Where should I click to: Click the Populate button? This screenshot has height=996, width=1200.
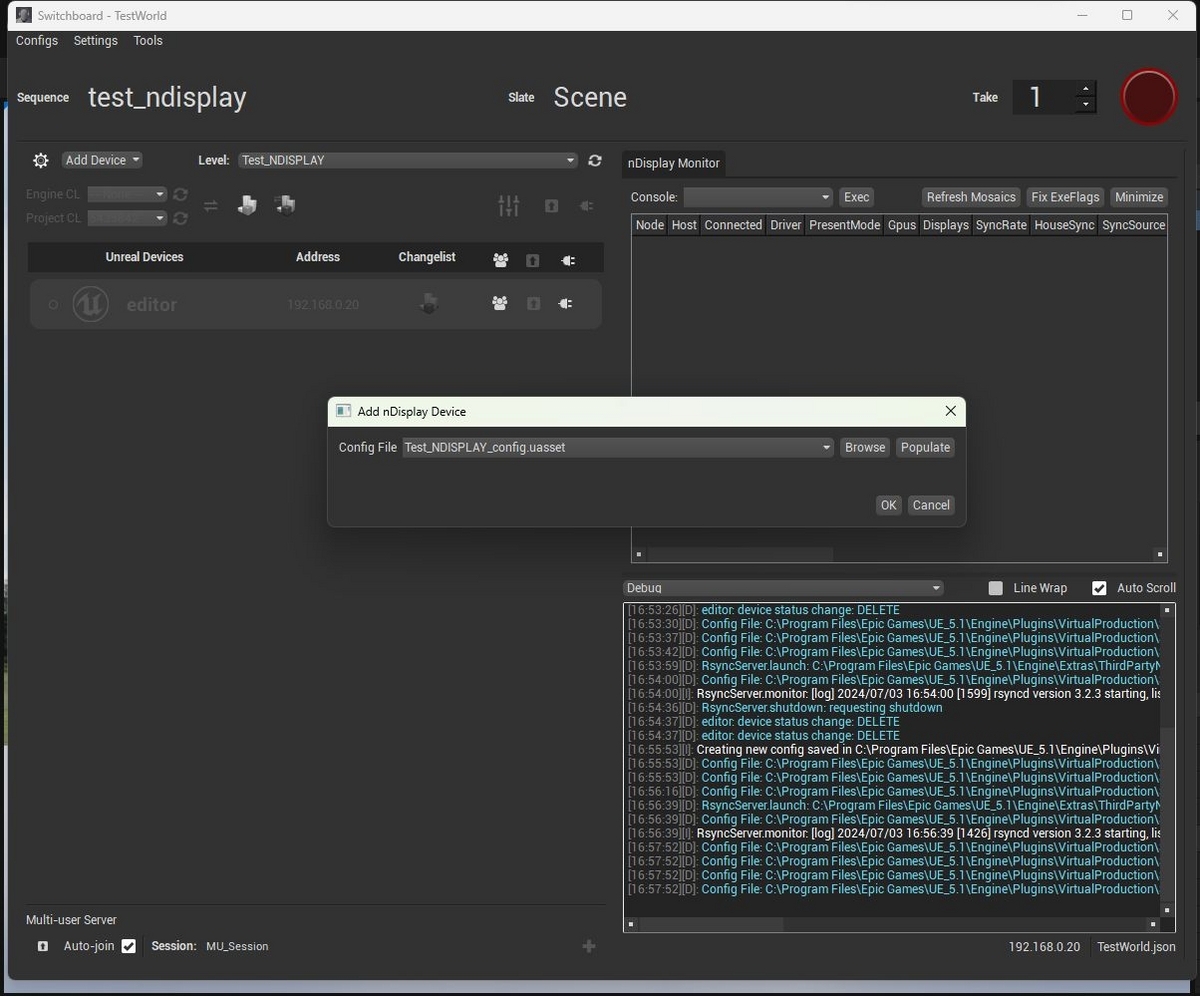click(x=925, y=447)
